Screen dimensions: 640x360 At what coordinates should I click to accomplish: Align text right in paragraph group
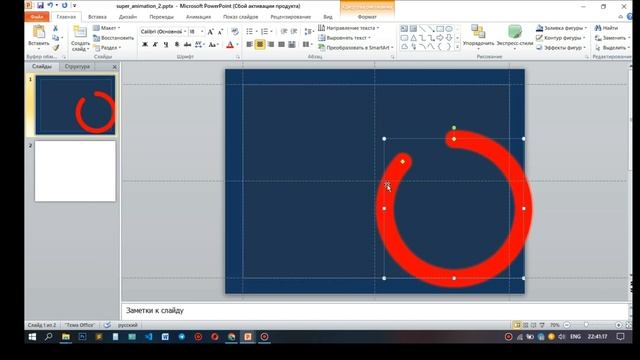coord(271,44)
